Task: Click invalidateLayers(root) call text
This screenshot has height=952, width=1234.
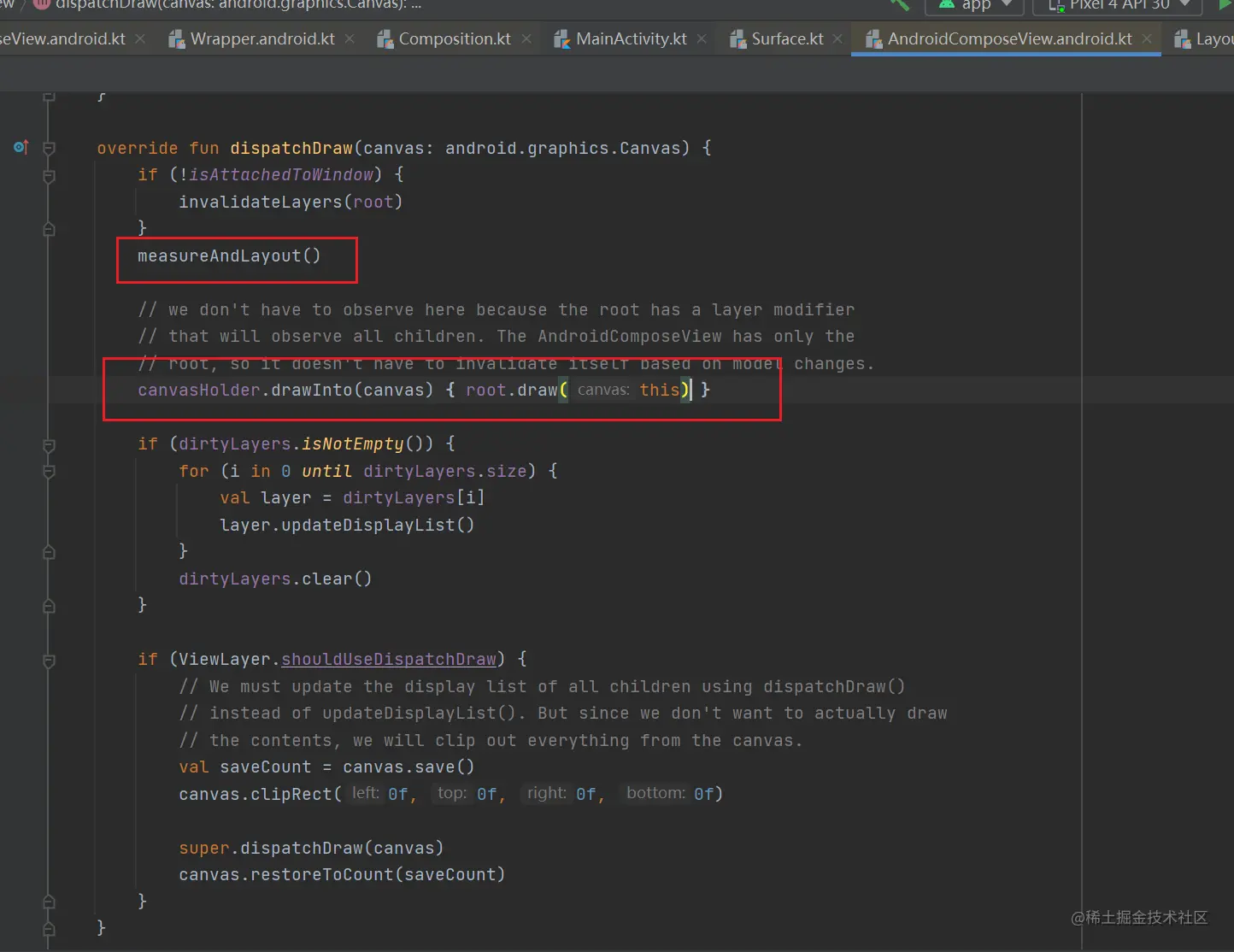Action: (291, 202)
